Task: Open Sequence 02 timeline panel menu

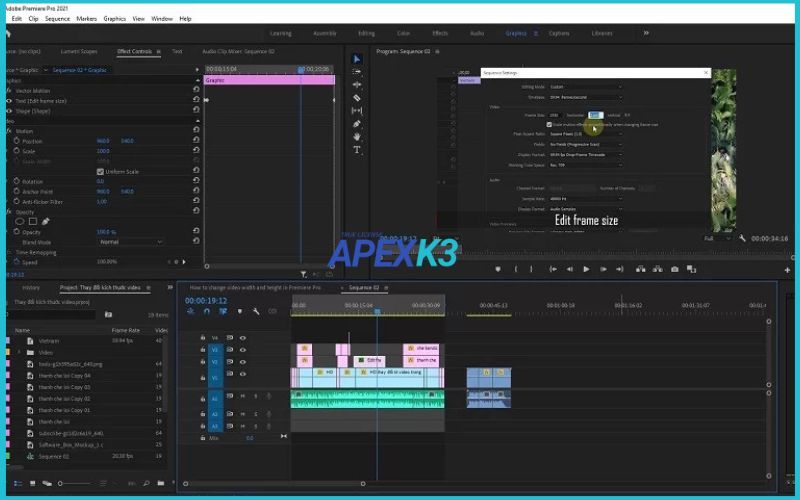Action: point(386,288)
